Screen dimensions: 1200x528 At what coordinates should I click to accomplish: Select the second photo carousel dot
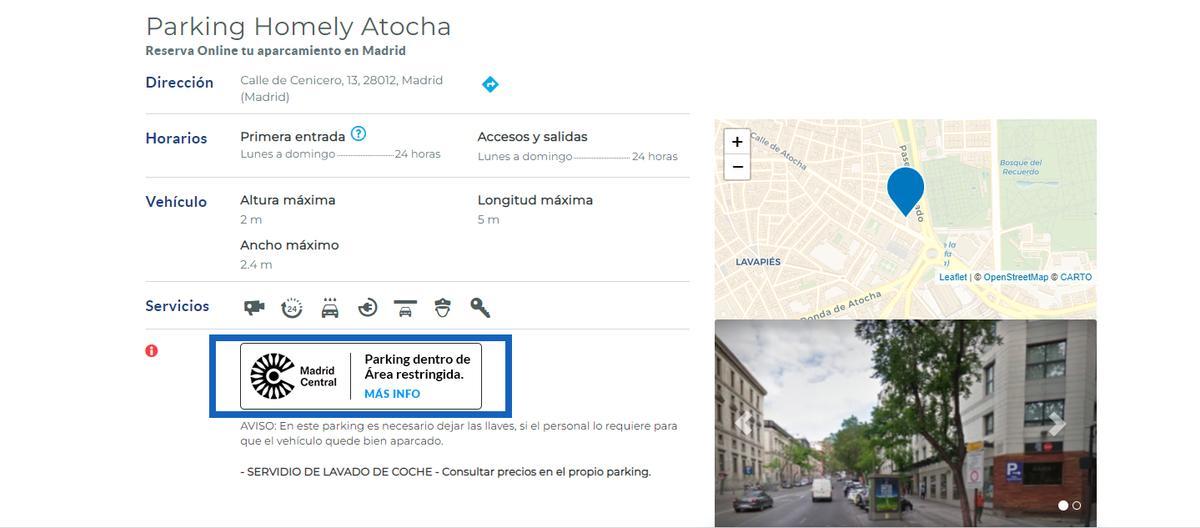(1077, 506)
